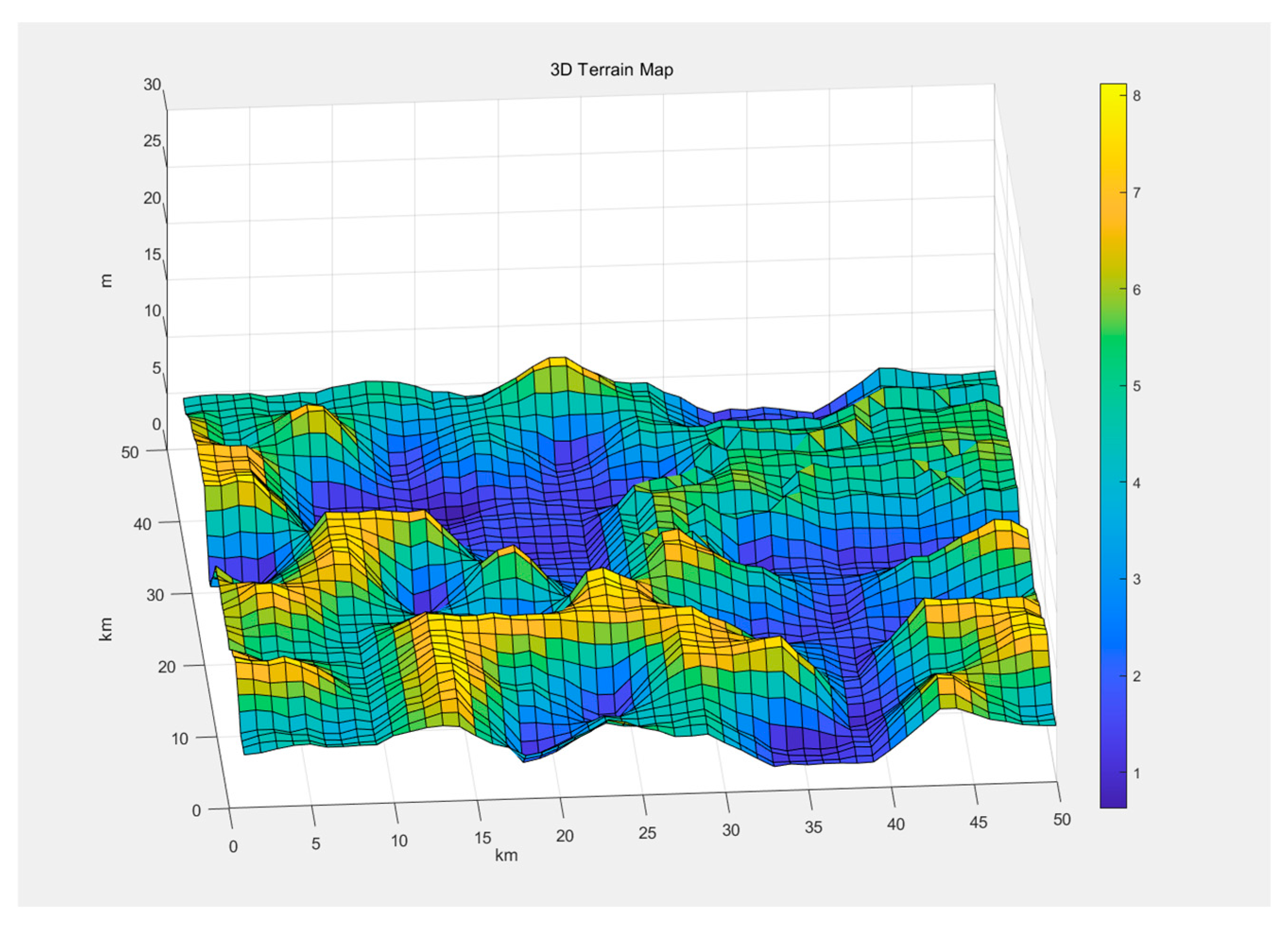Click the colorbar tick label 1

click(x=1136, y=773)
